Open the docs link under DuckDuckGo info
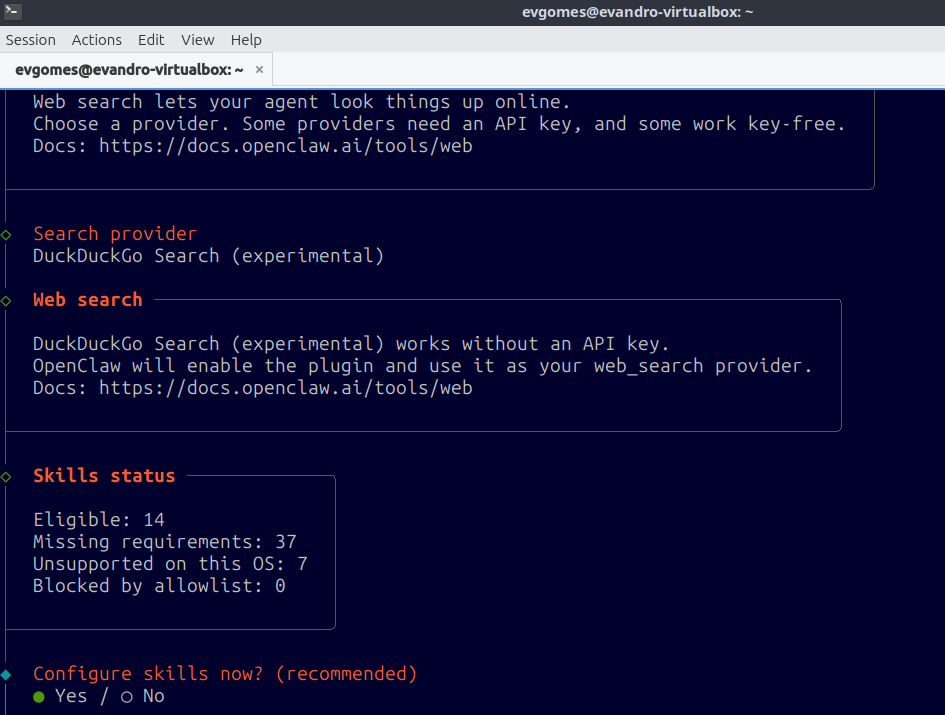This screenshot has width=945, height=715. pos(286,388)
